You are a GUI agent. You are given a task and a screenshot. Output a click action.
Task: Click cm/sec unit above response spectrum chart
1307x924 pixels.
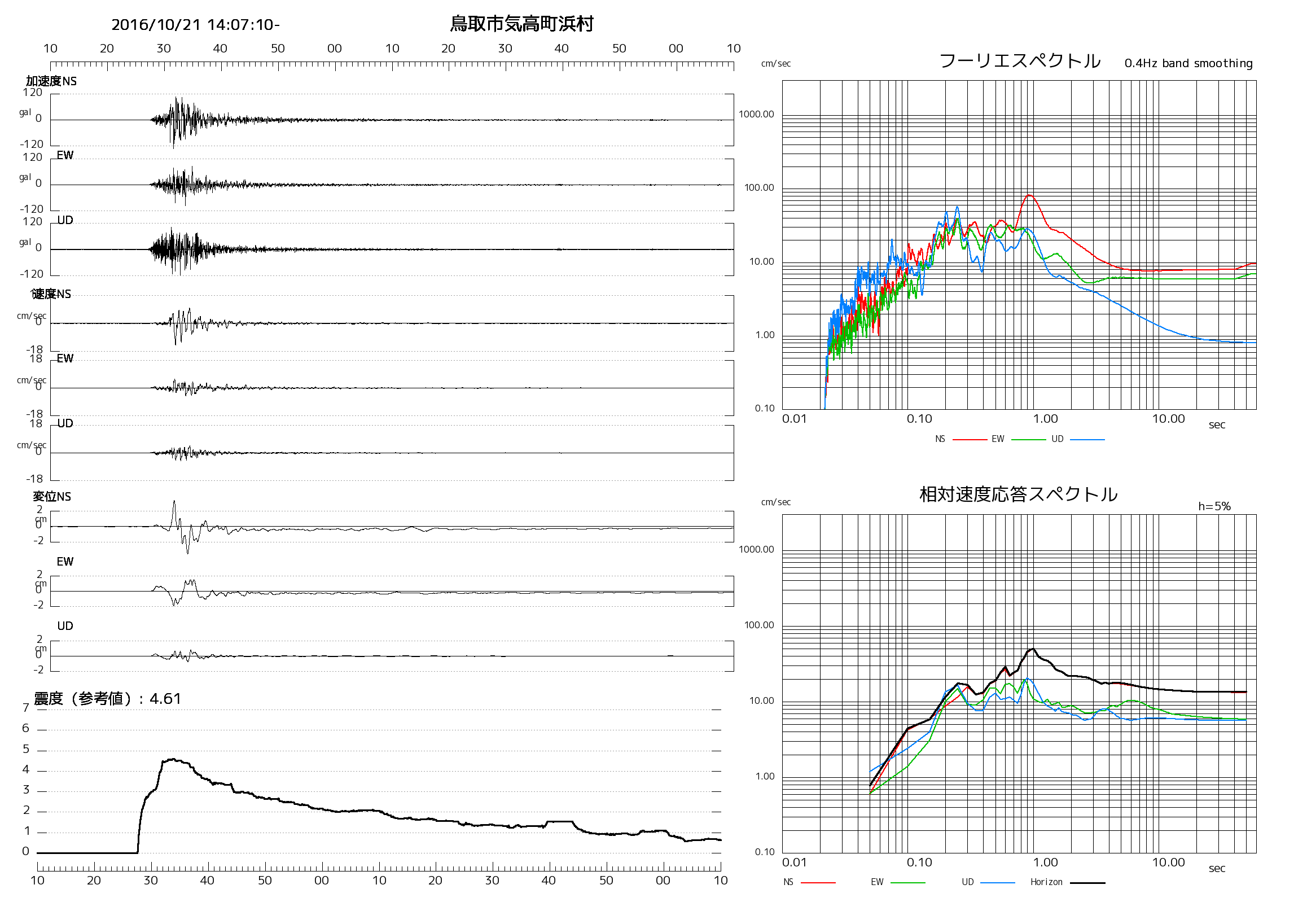tap(776, 502)
